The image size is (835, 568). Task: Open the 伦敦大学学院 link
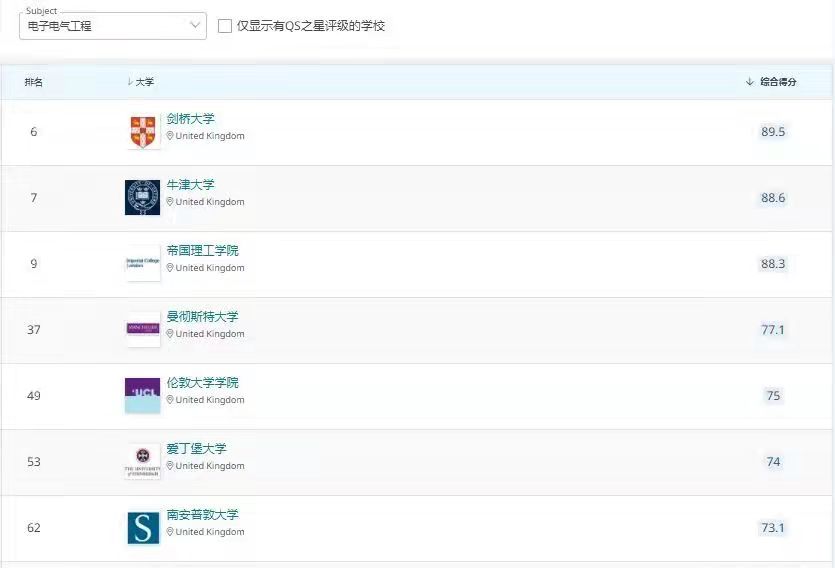[x=202, y=383]
